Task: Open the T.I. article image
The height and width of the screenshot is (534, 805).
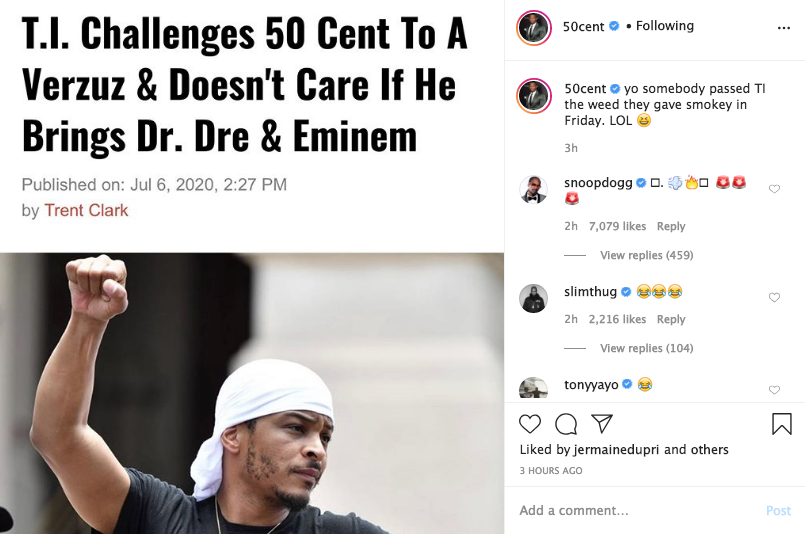Action: tap(252, 393)
